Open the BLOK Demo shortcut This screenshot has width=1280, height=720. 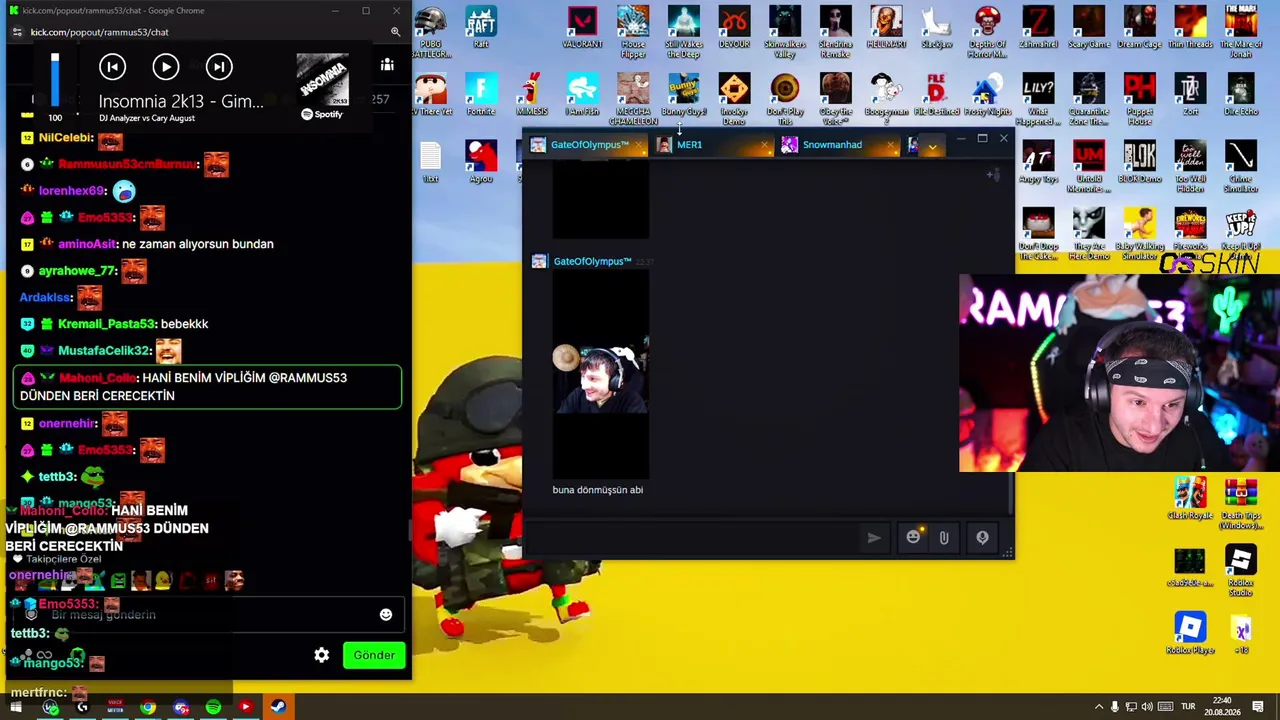(x=1139, y=162)
